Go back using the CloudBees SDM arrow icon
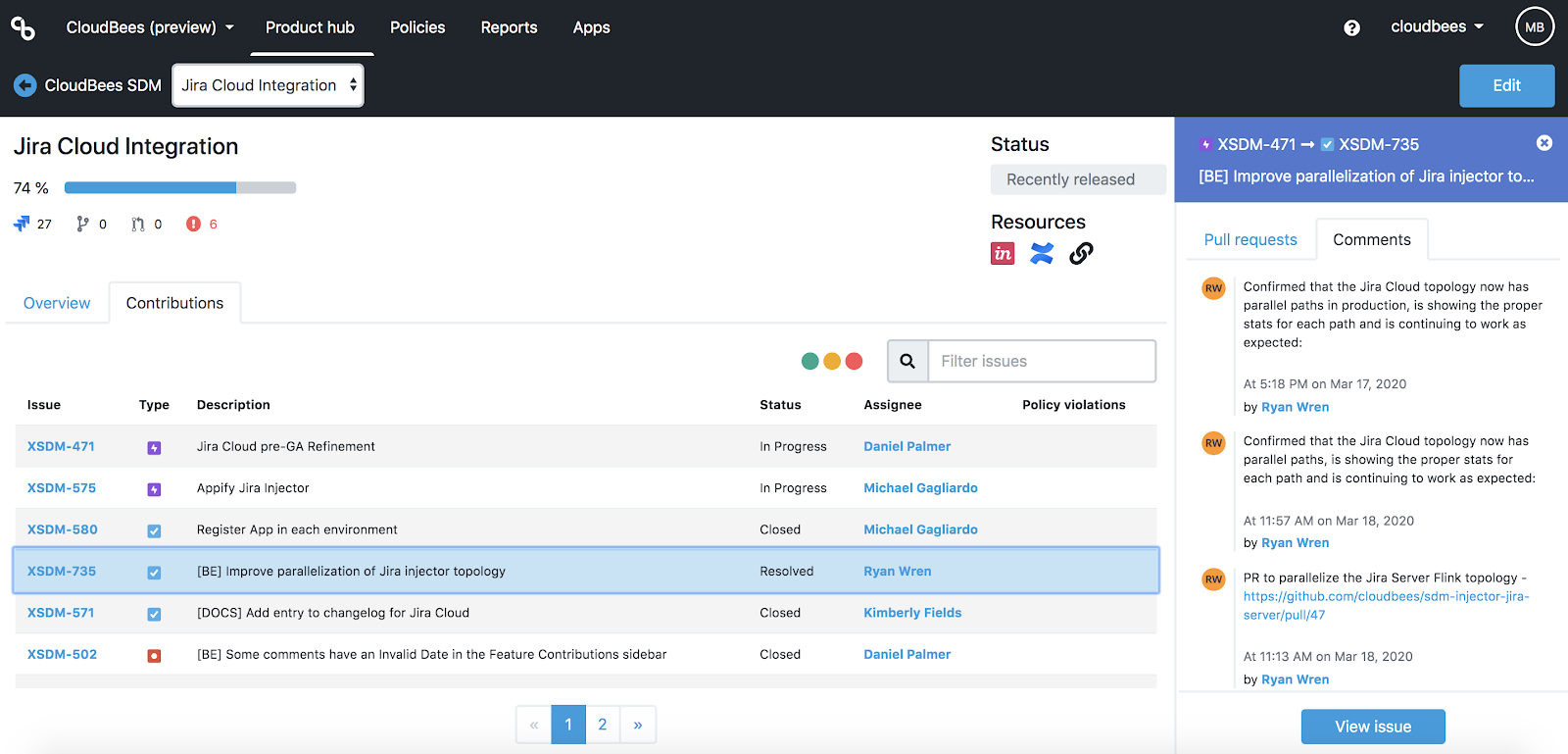The width and height of the screenshot is (1568, 754). [x=25, y=85]
